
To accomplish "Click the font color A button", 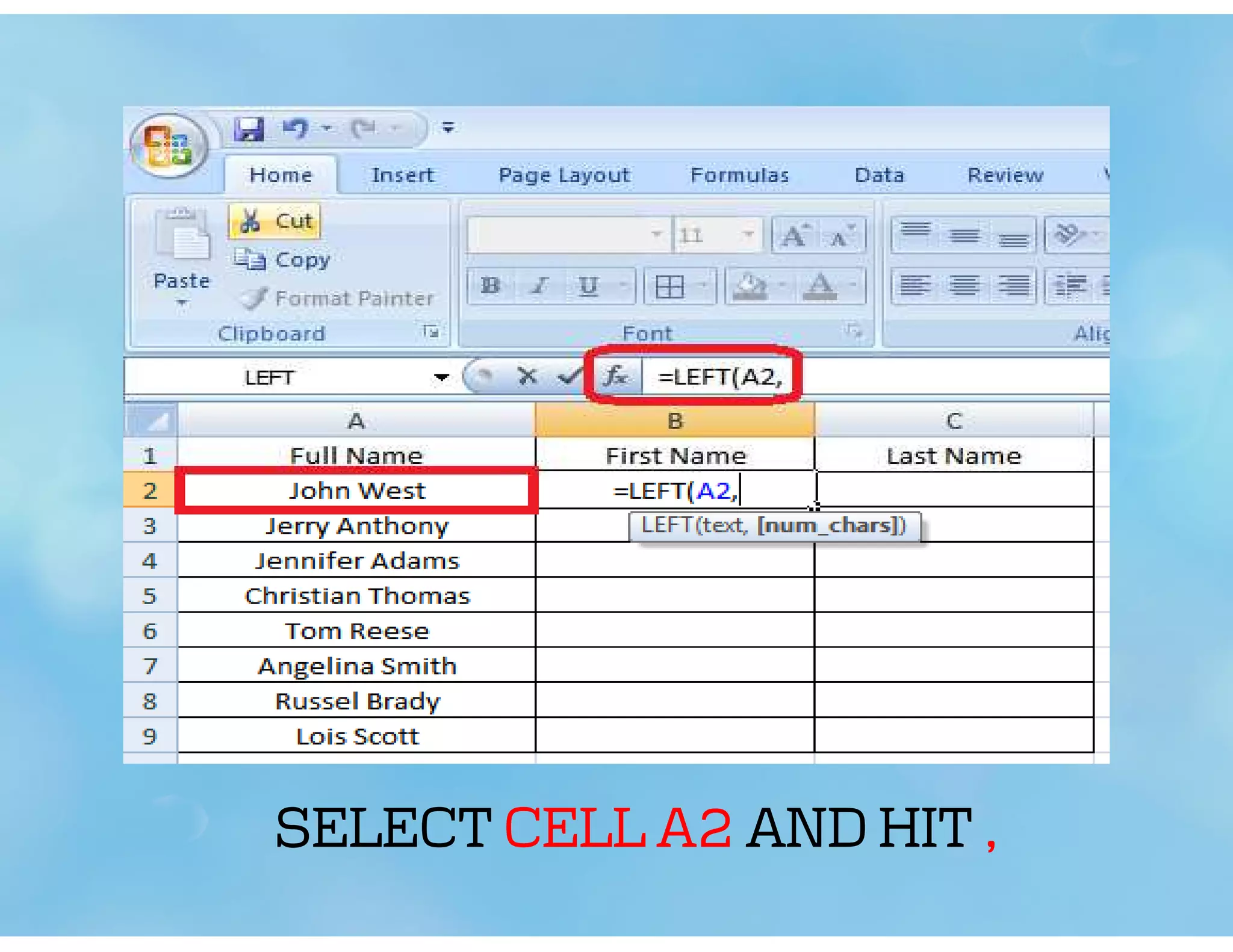I will [820, 285].
